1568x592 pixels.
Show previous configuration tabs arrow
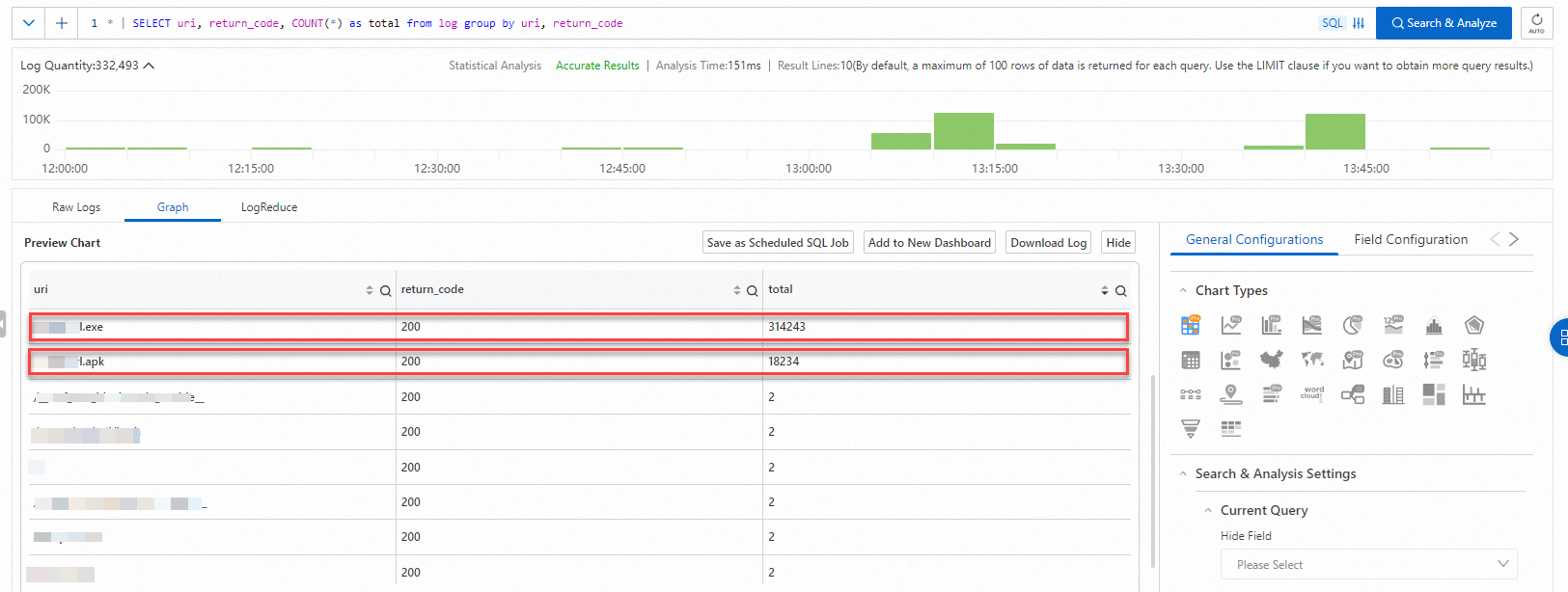(x=1495, y=239)
